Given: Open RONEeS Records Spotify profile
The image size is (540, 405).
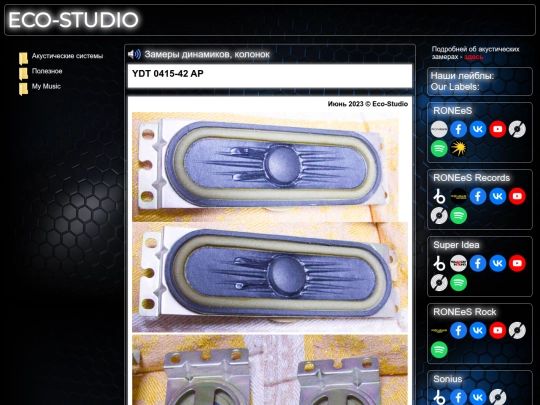Looking at the screenshot, I should pyautogui.click(x=458, y=216).
